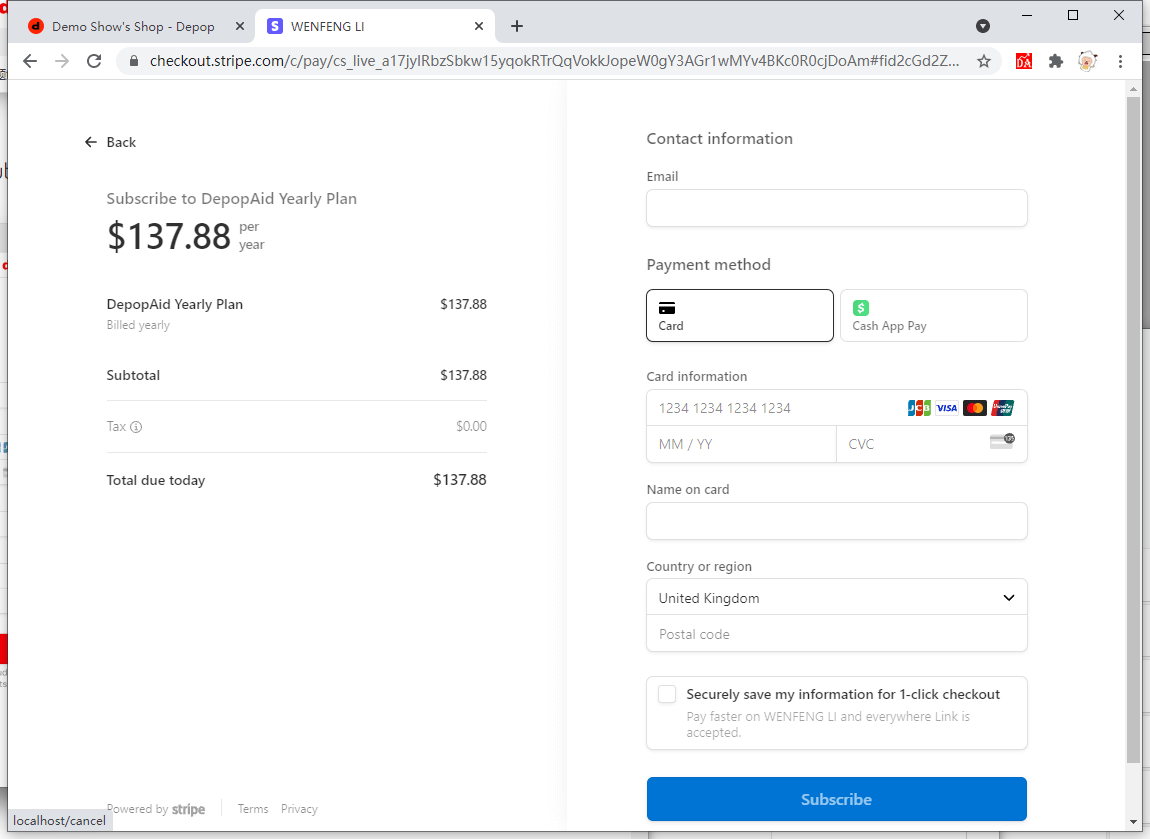Close the WENFENG LI tab
Image resolution: width=1150 pixels, height=839 pixels.
479,26
